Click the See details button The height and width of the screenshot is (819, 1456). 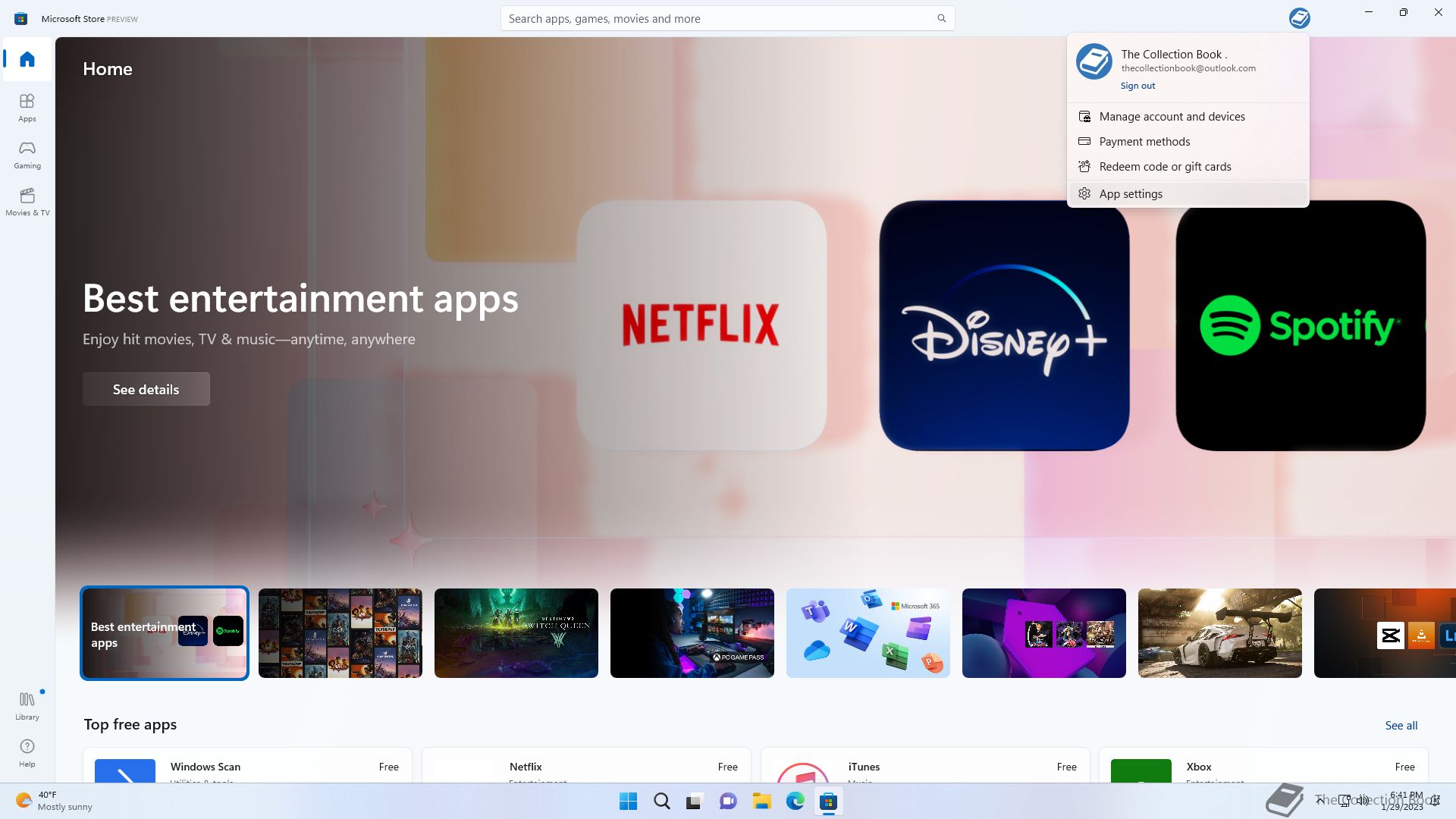[146, 389]
